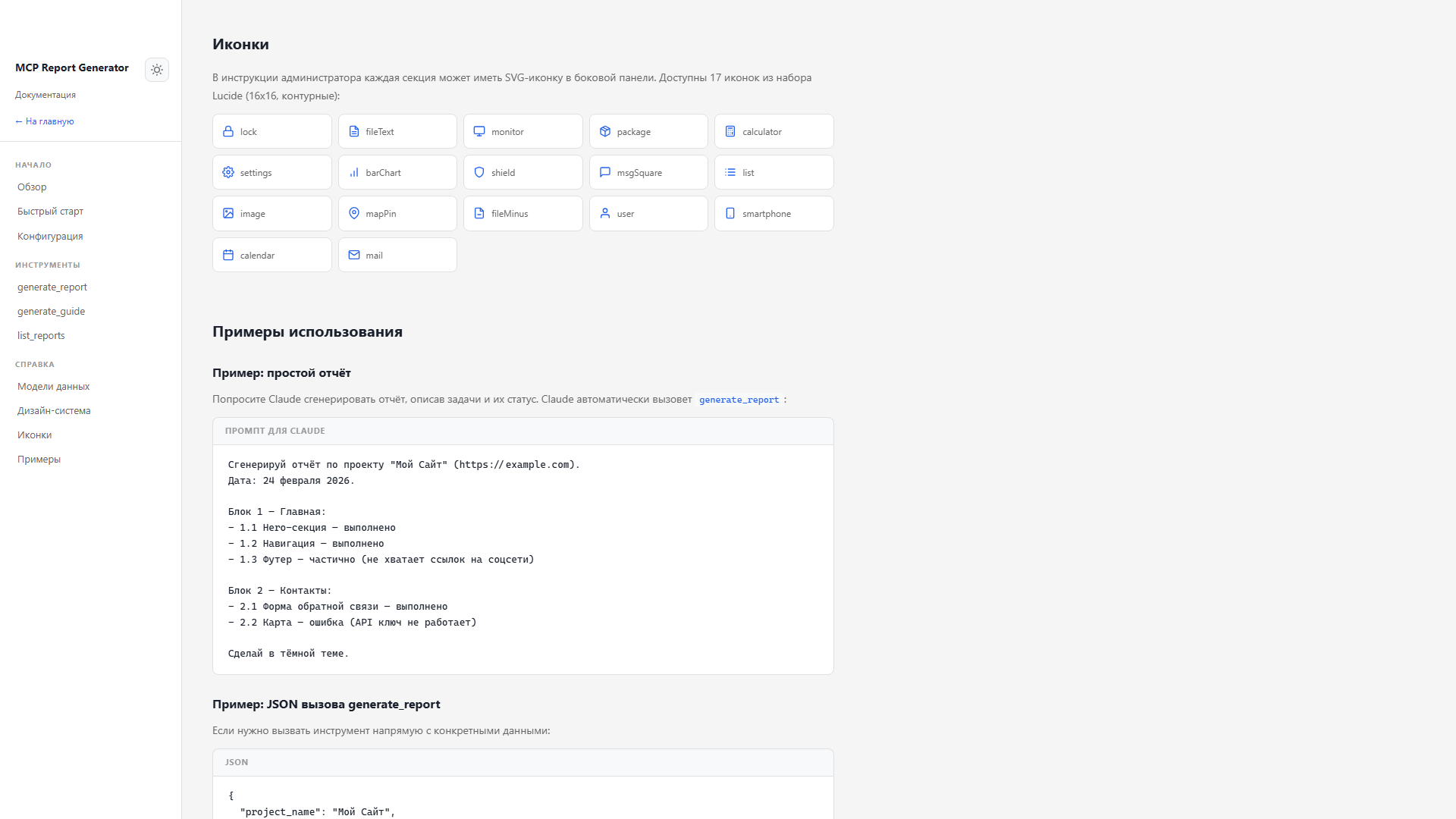
Task: Click the mail envelope icon card
Action: pyautogui.click(x=397, y=255)
